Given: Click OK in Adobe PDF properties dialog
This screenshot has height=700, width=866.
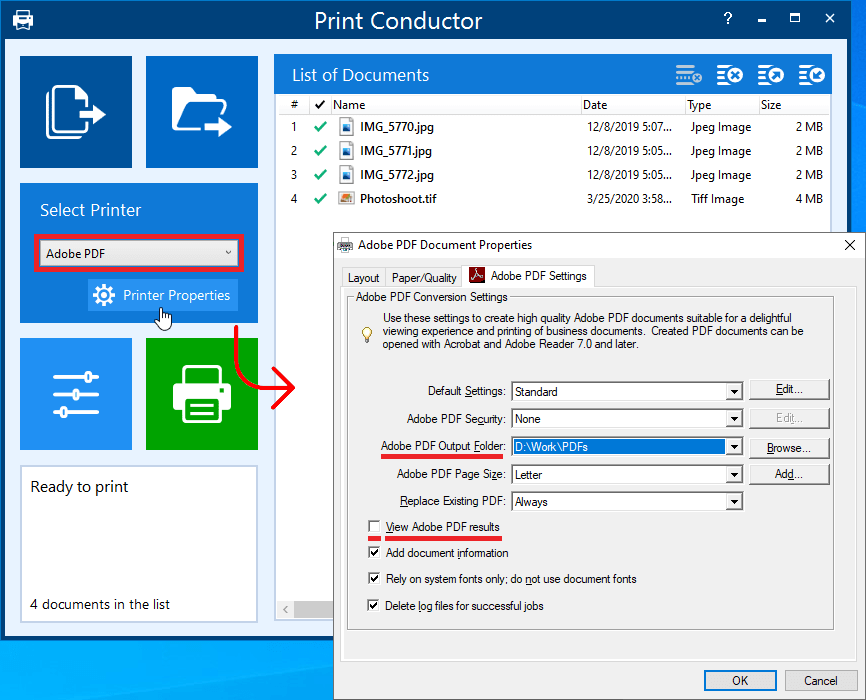Looking at the screenshot, I should pyautogui.click(x=740, y=681).
